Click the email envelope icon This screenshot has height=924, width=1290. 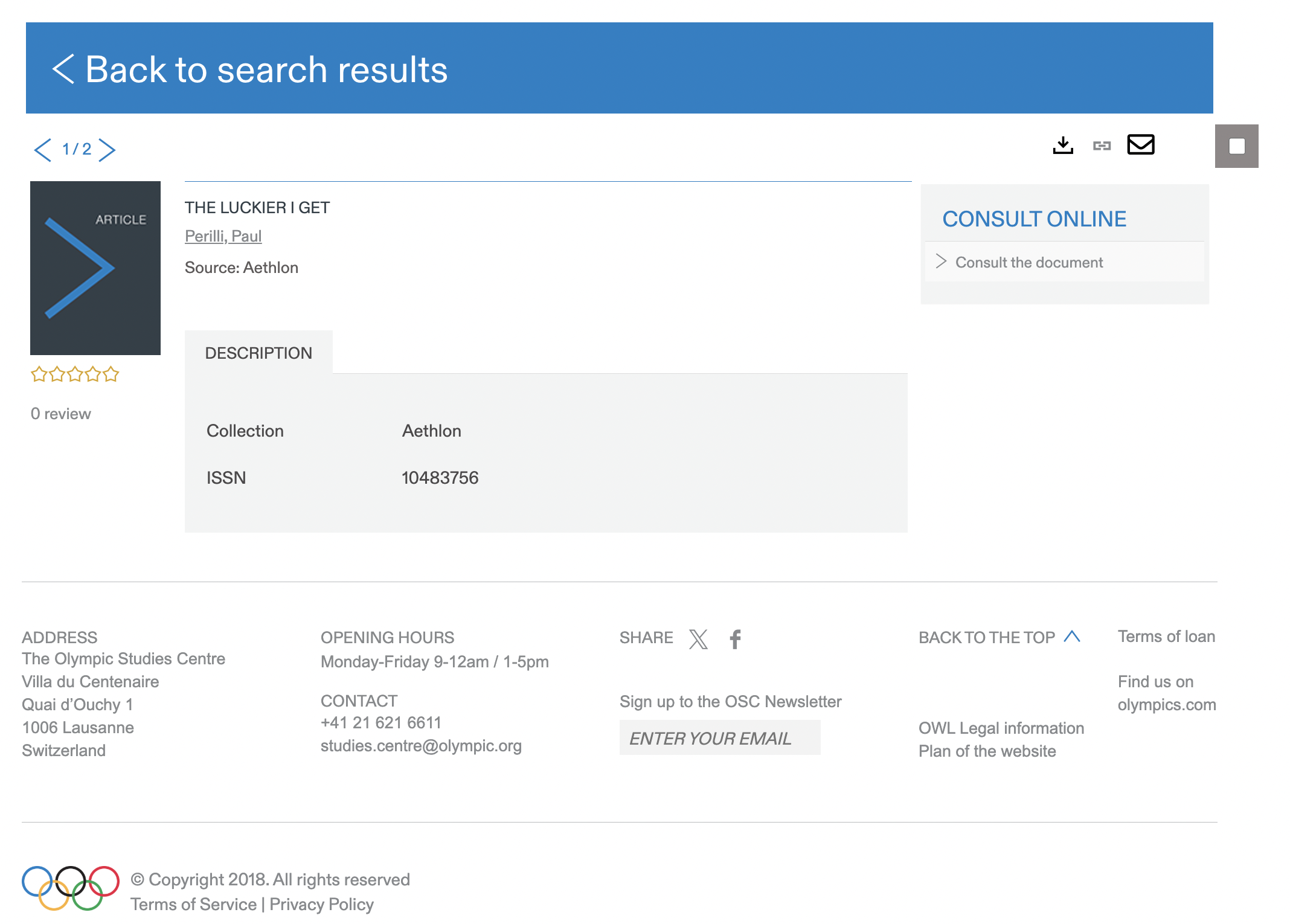click(1140, 145)
